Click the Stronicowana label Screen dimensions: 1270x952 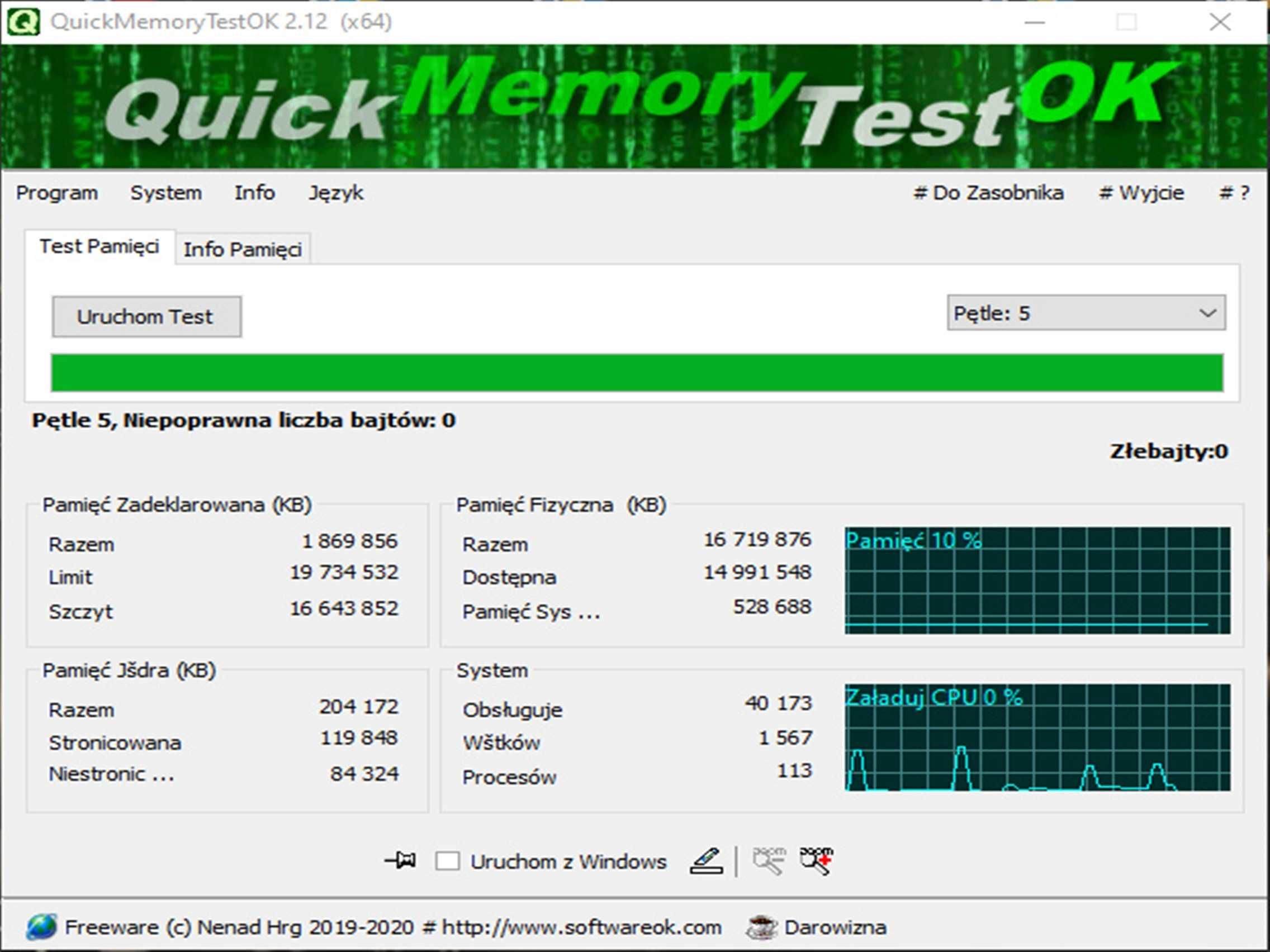115,742
